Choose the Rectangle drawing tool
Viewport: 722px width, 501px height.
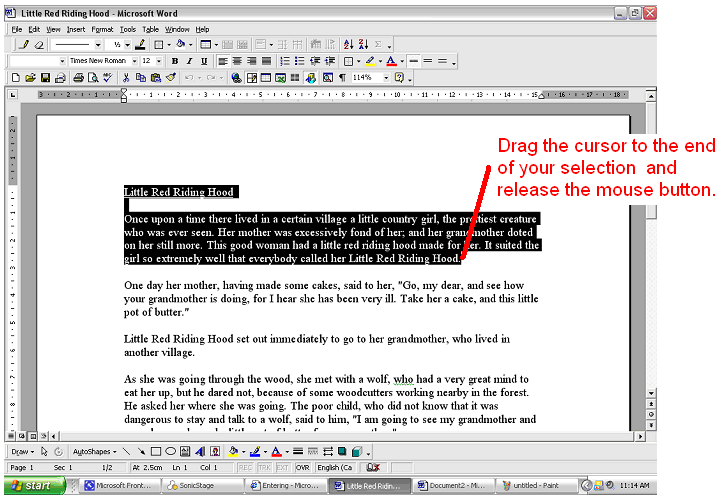click(156, 451)
